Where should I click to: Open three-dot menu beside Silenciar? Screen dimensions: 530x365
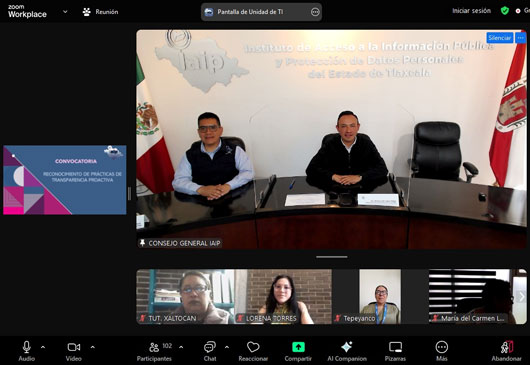[521, 38]
